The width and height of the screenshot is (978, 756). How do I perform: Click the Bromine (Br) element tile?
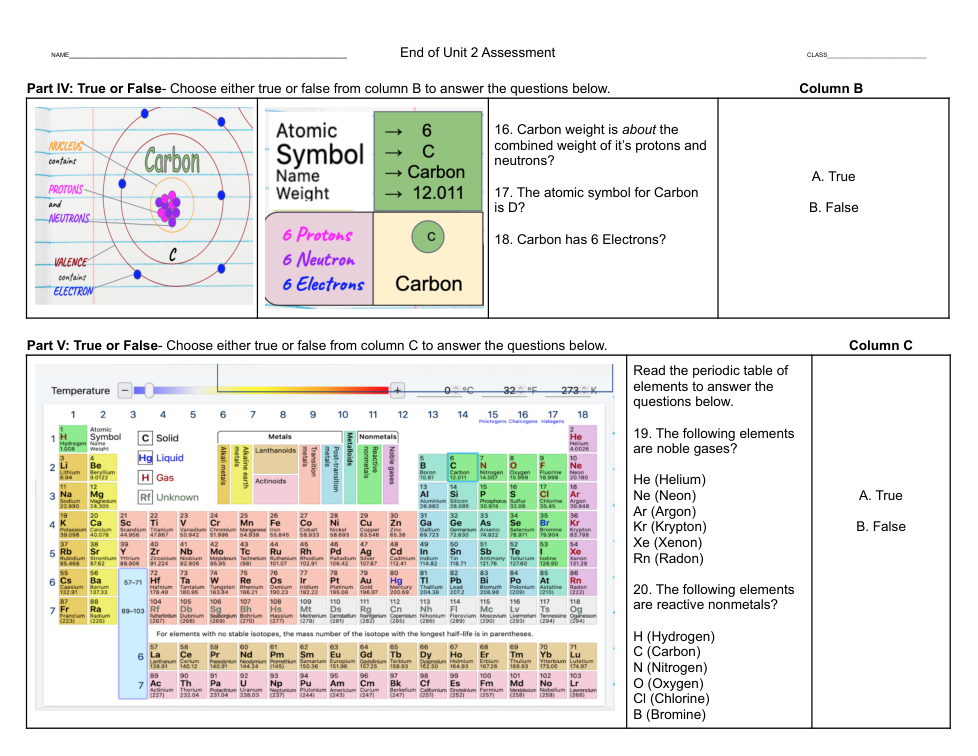coord(546,525)
